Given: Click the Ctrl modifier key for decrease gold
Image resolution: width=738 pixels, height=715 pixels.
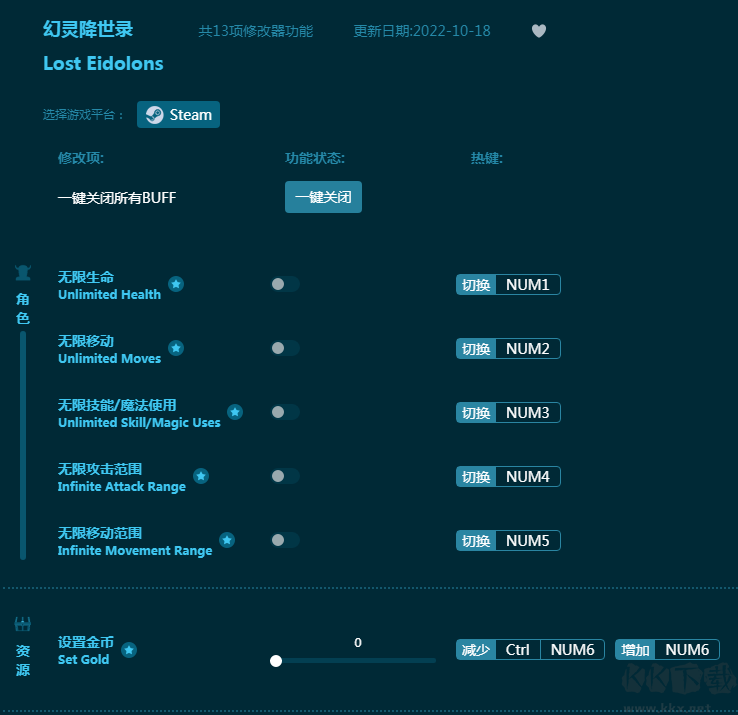Looking at the screenshot, I should (517, 650).
